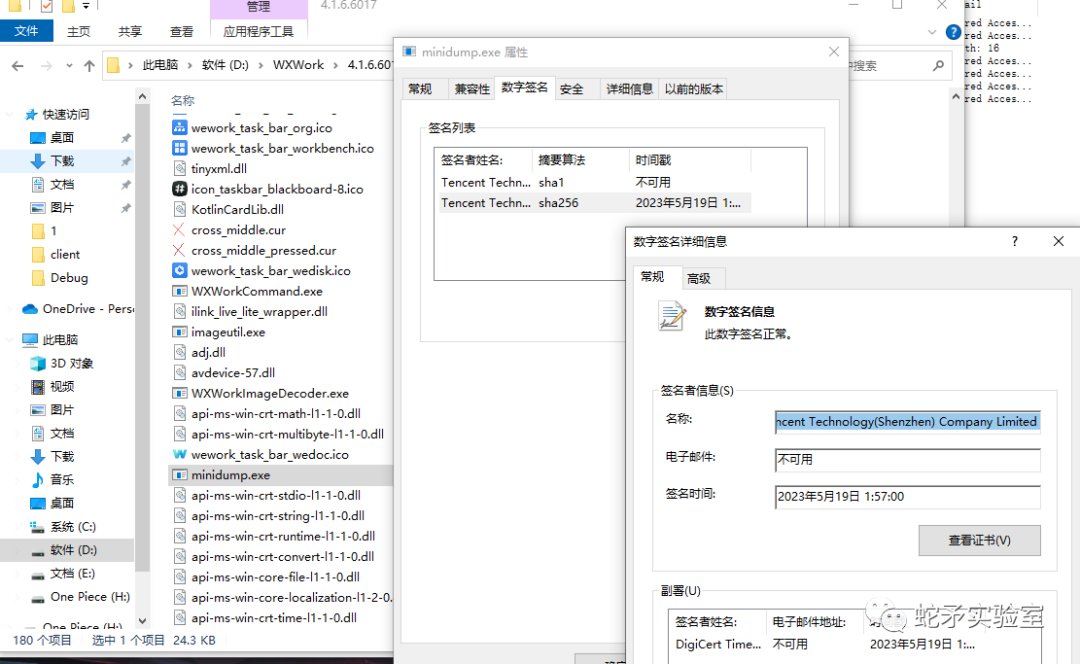Open 文档 (E:) drive in navigation pane

(x=72, y=574)
